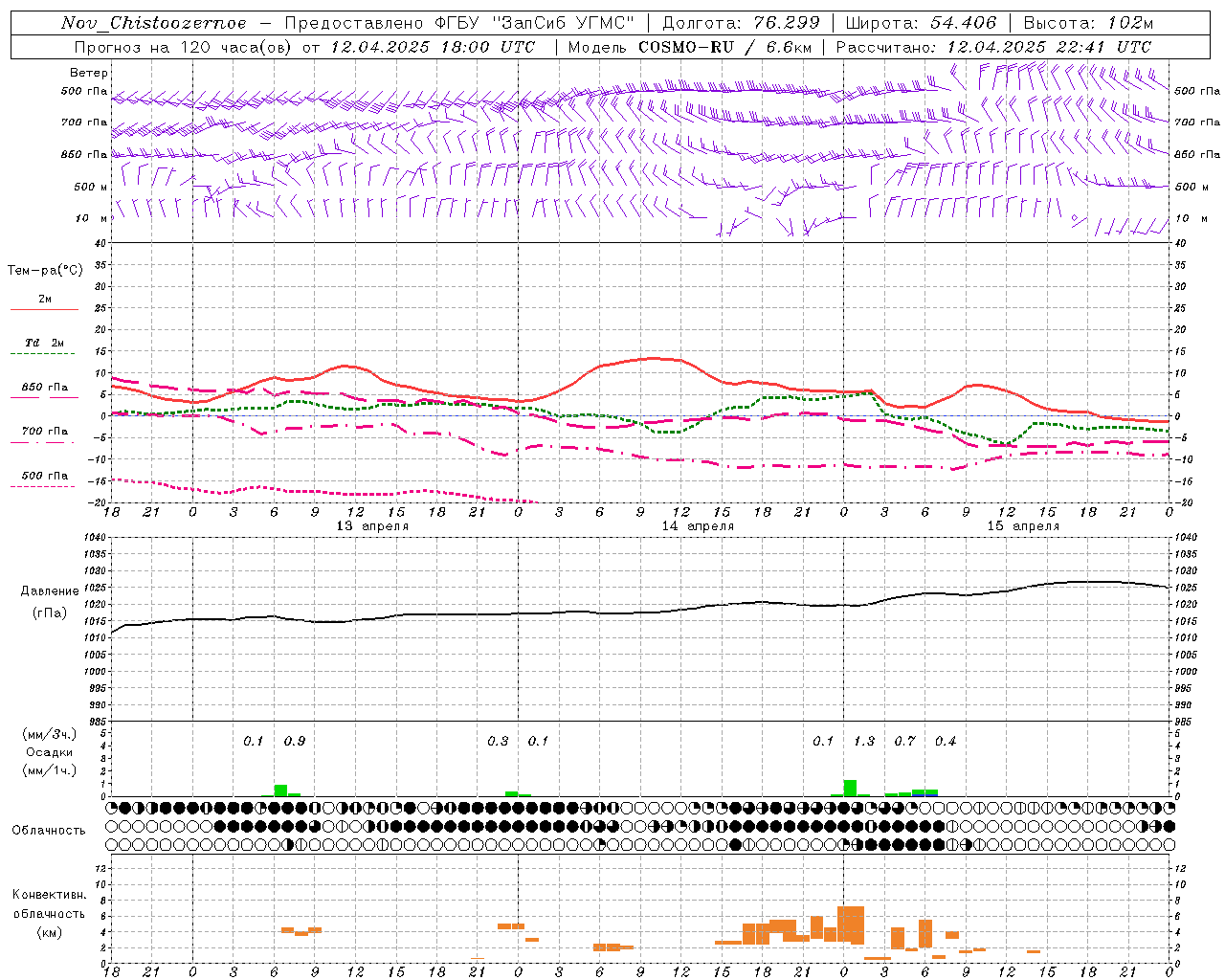Click the dotted pink line sample under 500 гПа legend
1225x980 pixels.
pyautogui.click(x=42, y=487)
